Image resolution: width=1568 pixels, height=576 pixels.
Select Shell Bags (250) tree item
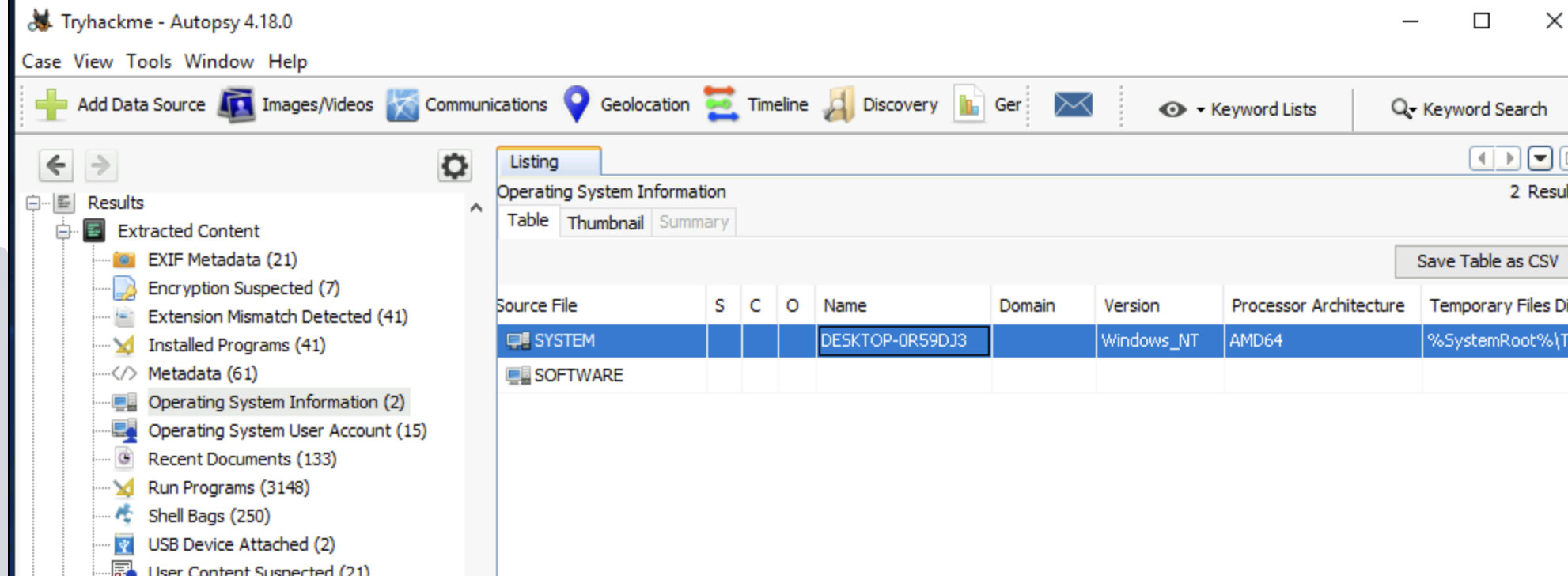point(209,516)
